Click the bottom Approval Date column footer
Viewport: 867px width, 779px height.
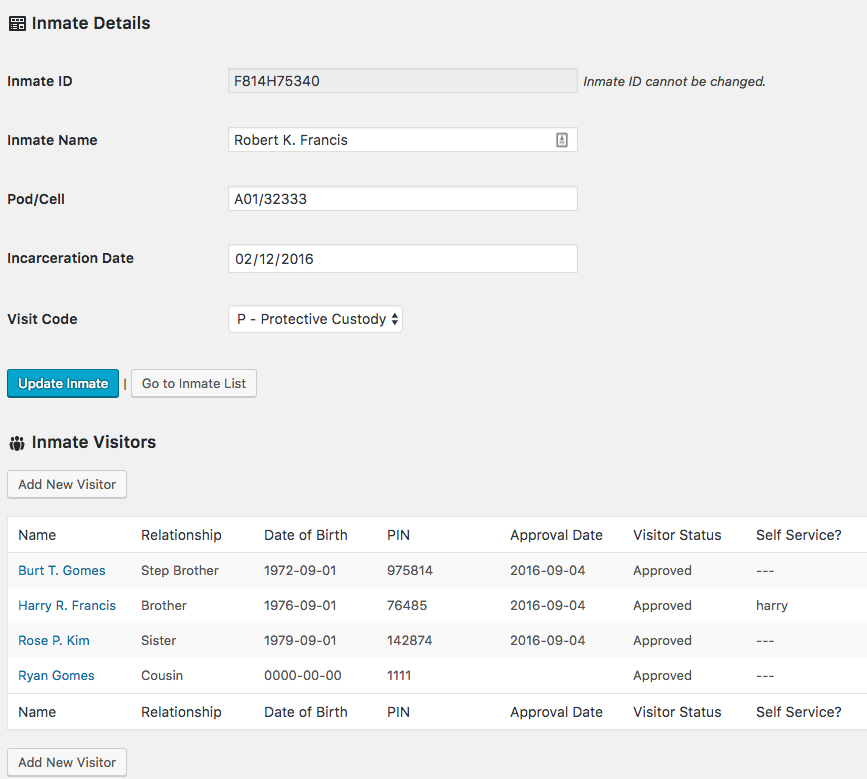coord(556,712)
